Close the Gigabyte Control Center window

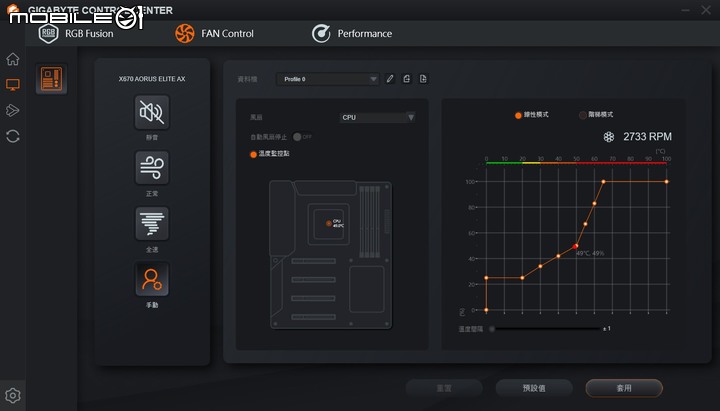pos(706,10)
